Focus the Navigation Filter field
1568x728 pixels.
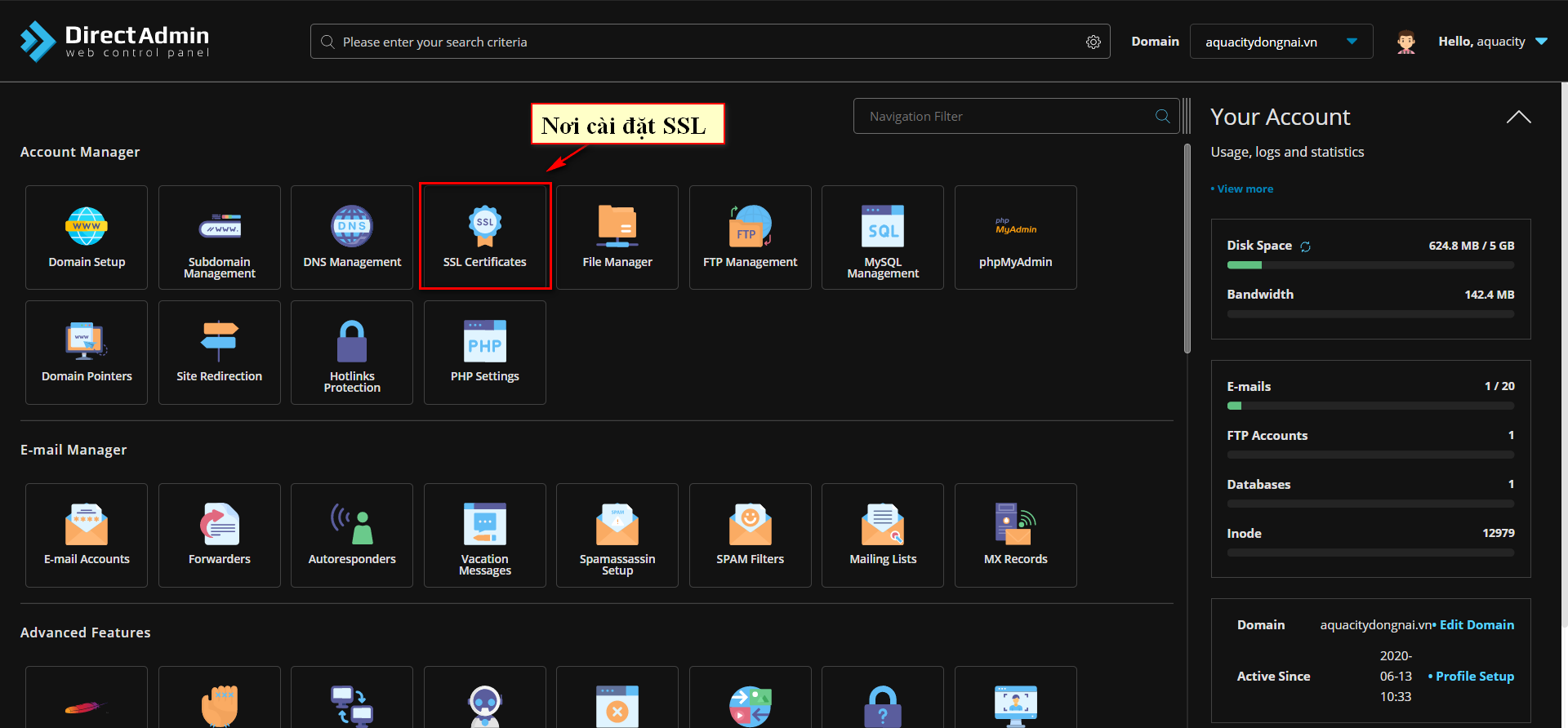[1016, 116]
